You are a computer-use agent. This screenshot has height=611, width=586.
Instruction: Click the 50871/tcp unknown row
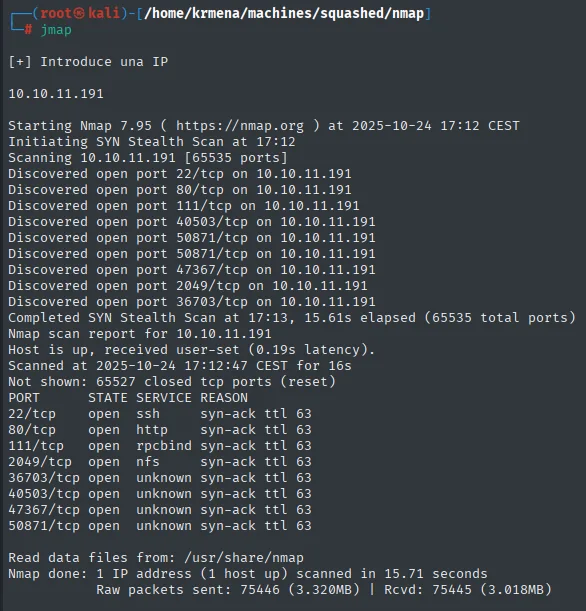tap(160, 526)
